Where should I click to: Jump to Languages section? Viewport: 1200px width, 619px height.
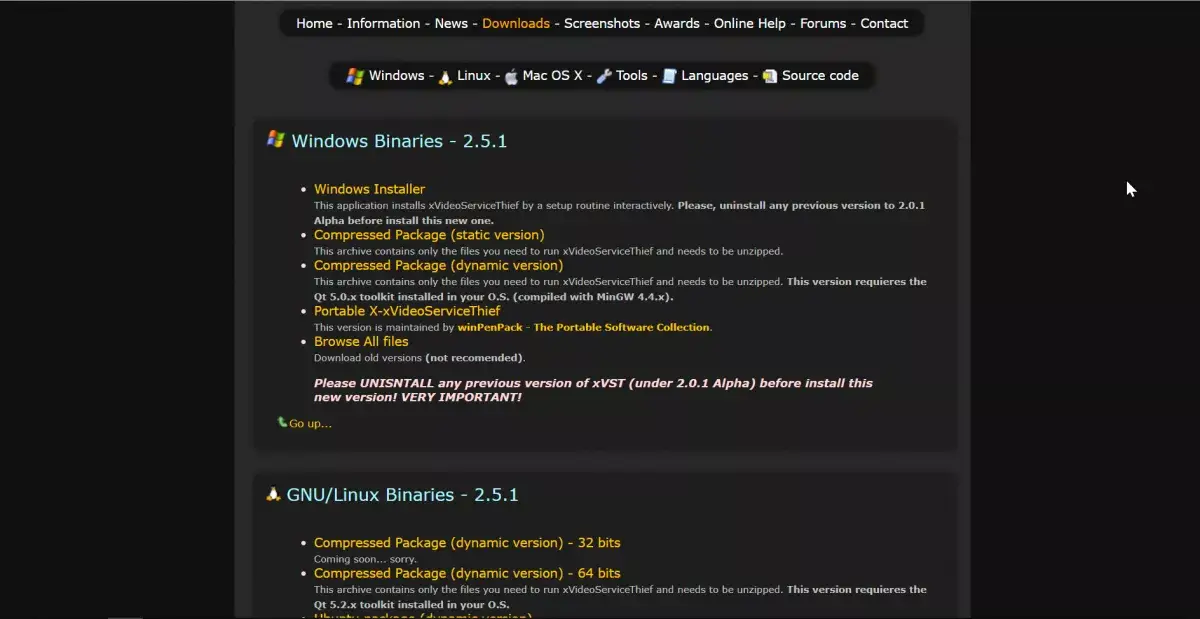click(x=715, y=76)
